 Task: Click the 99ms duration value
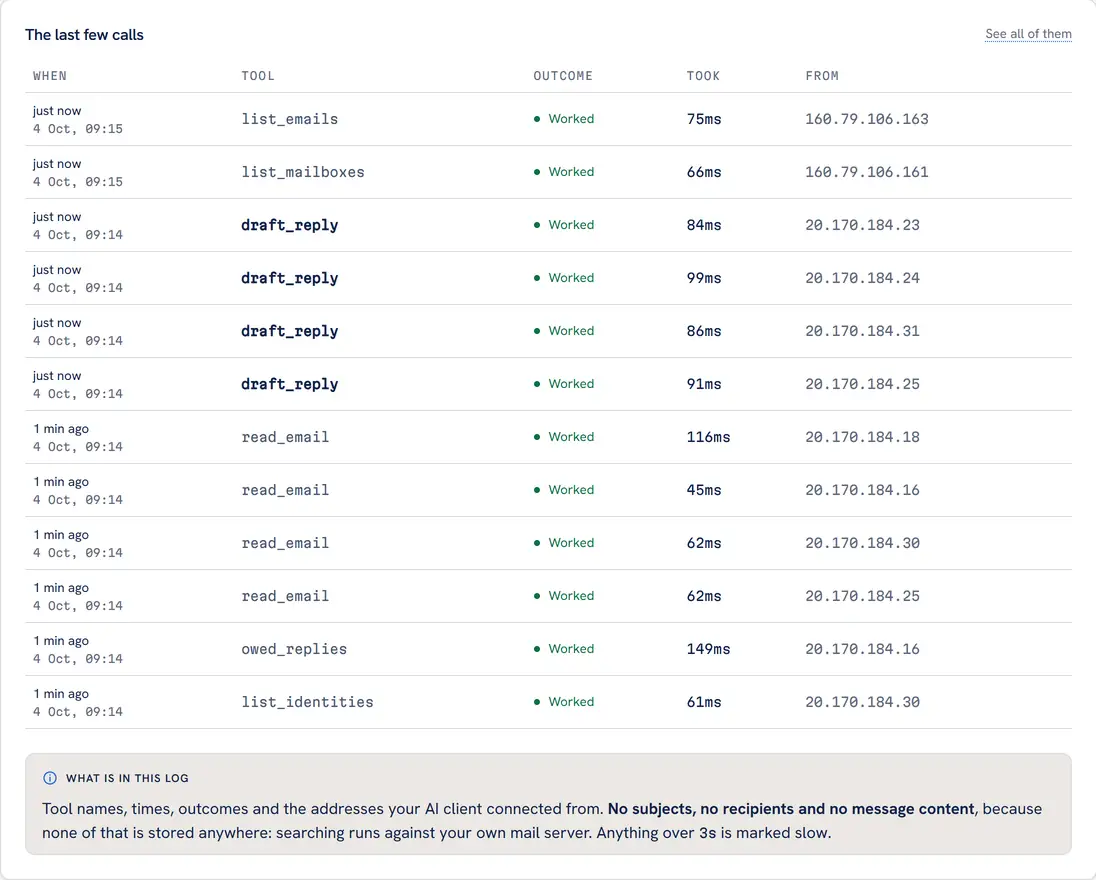tap(703, 278)
